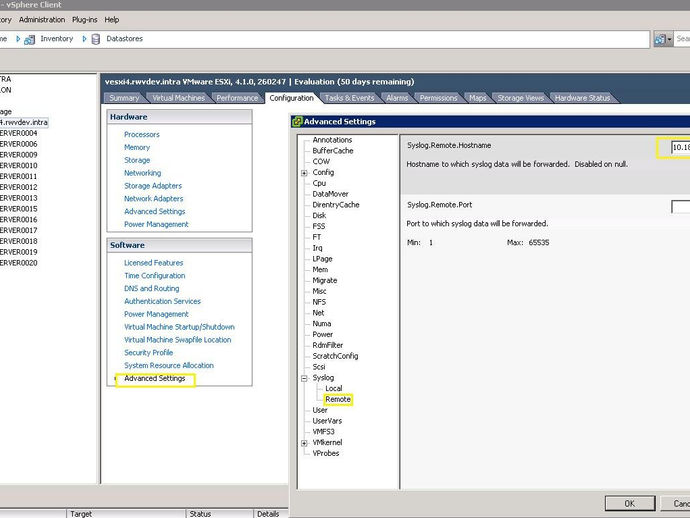This screenshot has height=518, width=690.
Task: Click the Syslog.Remote.Hostname input field
Action: pyautogui.click(x=680, y=147)
